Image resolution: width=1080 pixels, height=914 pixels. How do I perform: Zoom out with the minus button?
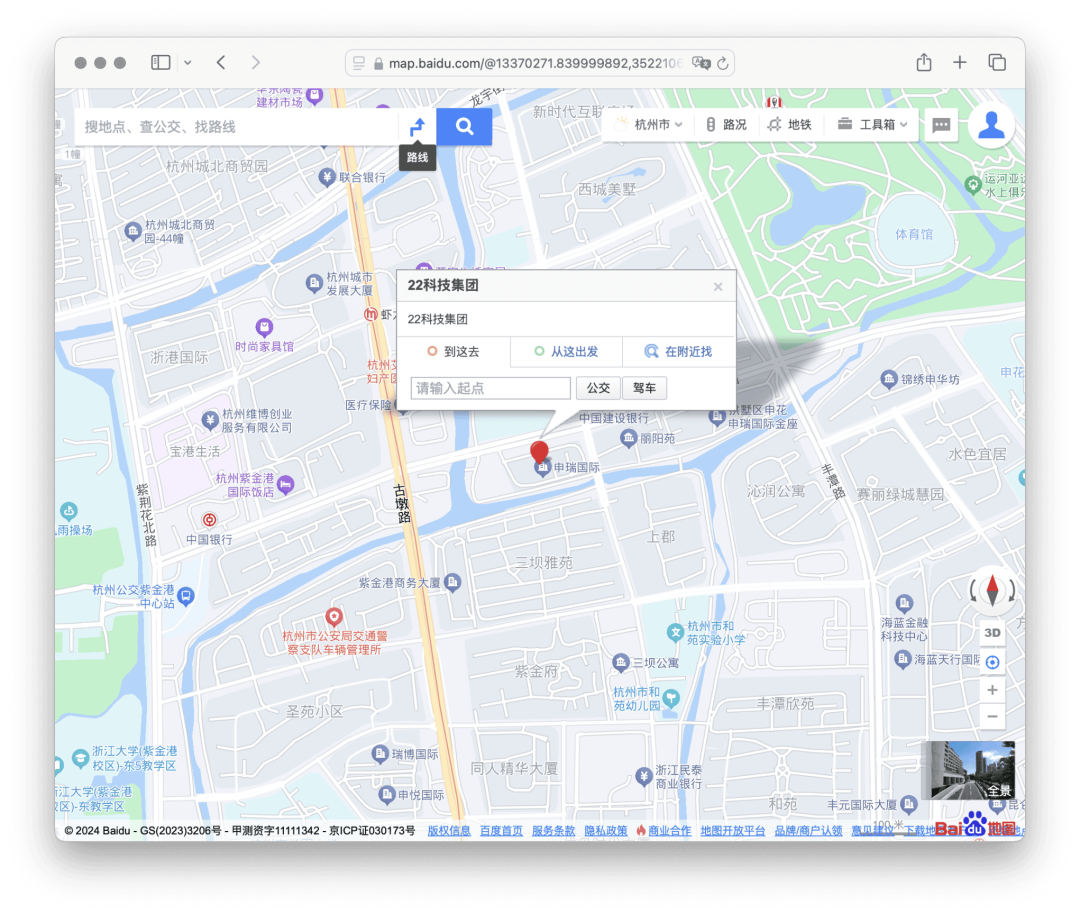pyautogui.click(x=992, y=716)
